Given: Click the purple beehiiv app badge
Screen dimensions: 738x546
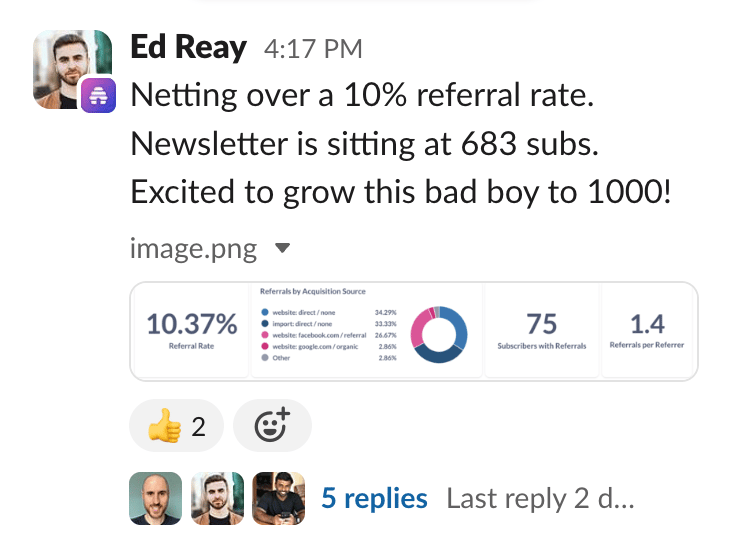Looking at the screenshot, I should tap(98, 96).
